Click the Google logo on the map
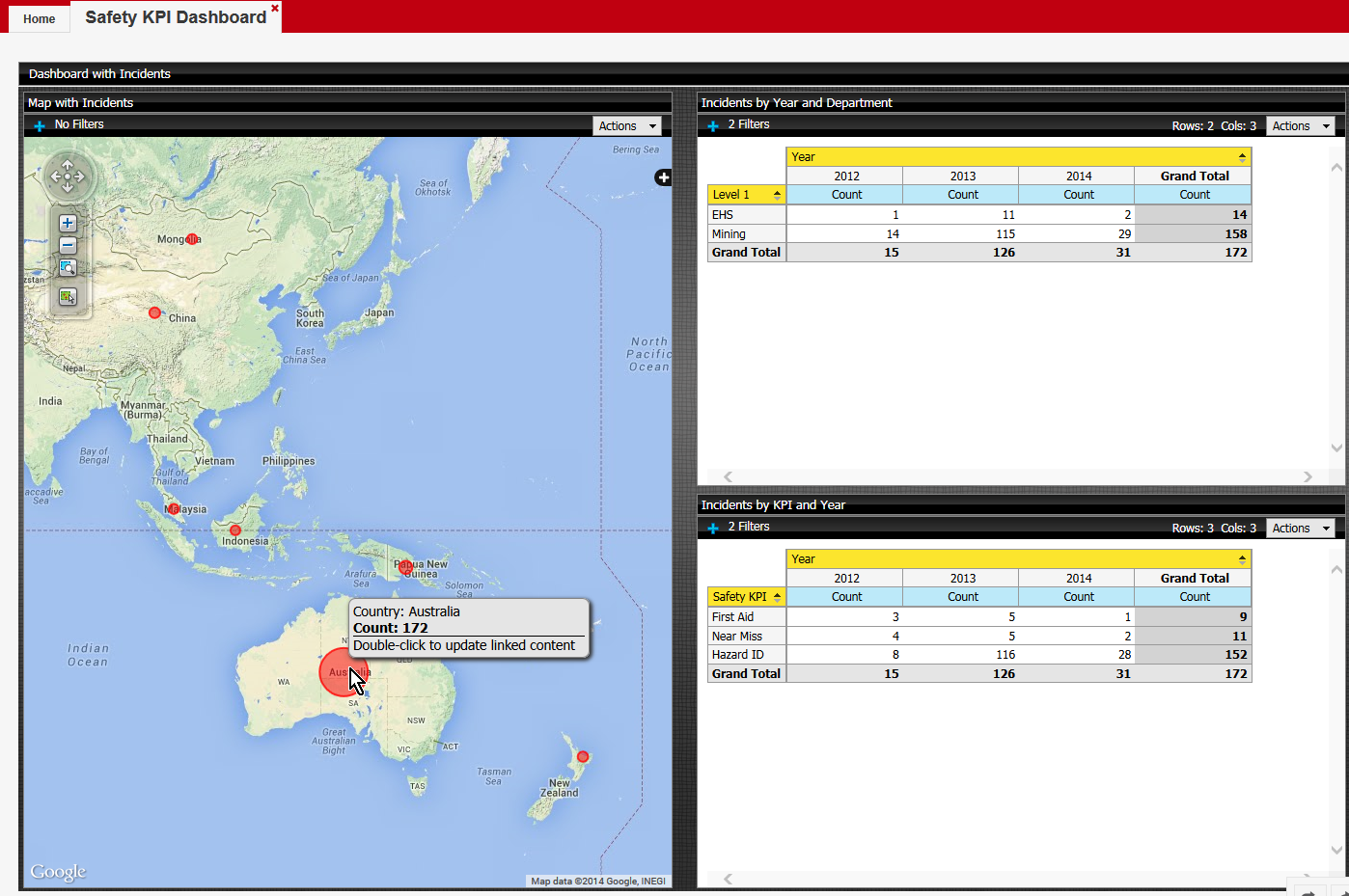1349x896 pixels. 57,871
